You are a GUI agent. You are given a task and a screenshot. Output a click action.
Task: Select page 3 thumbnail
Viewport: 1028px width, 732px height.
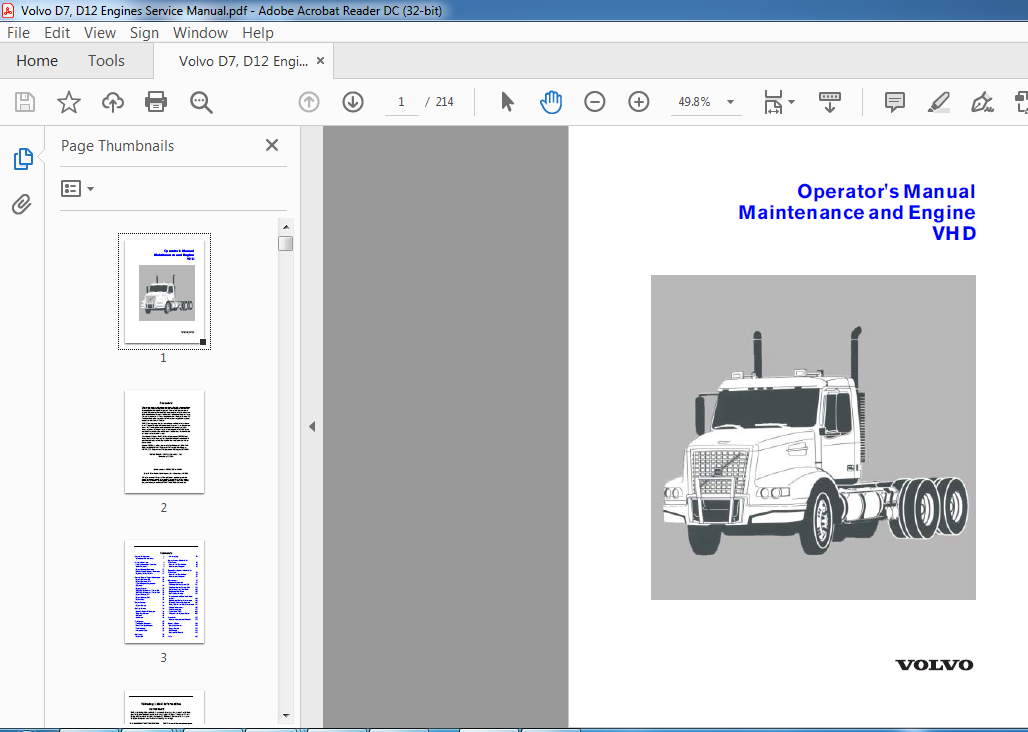point(165,592)
